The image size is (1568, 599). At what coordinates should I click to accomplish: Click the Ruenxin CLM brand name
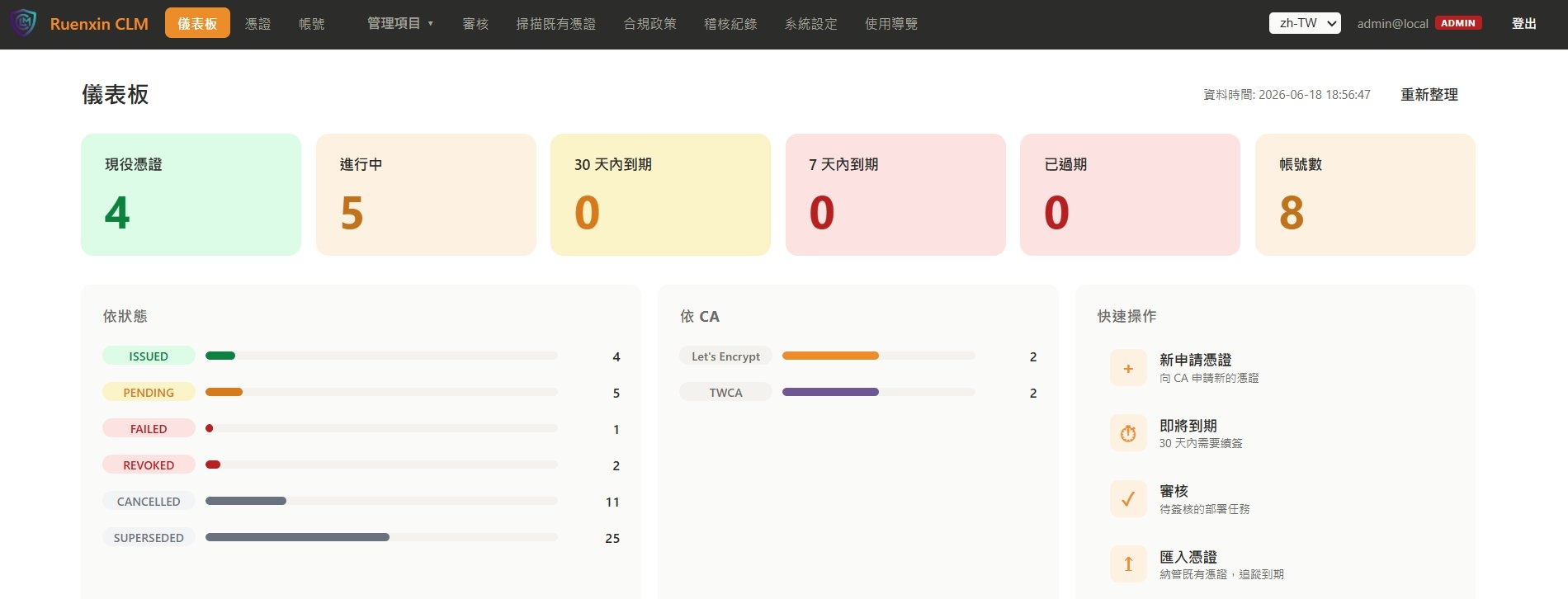pos(99,24)
